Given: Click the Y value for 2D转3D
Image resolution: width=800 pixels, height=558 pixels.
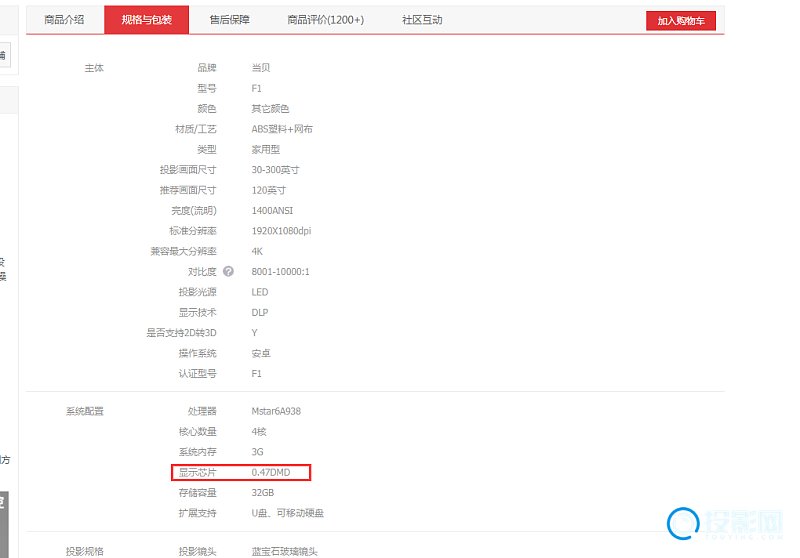Looking at the screenshot, I should pos(254,333).
